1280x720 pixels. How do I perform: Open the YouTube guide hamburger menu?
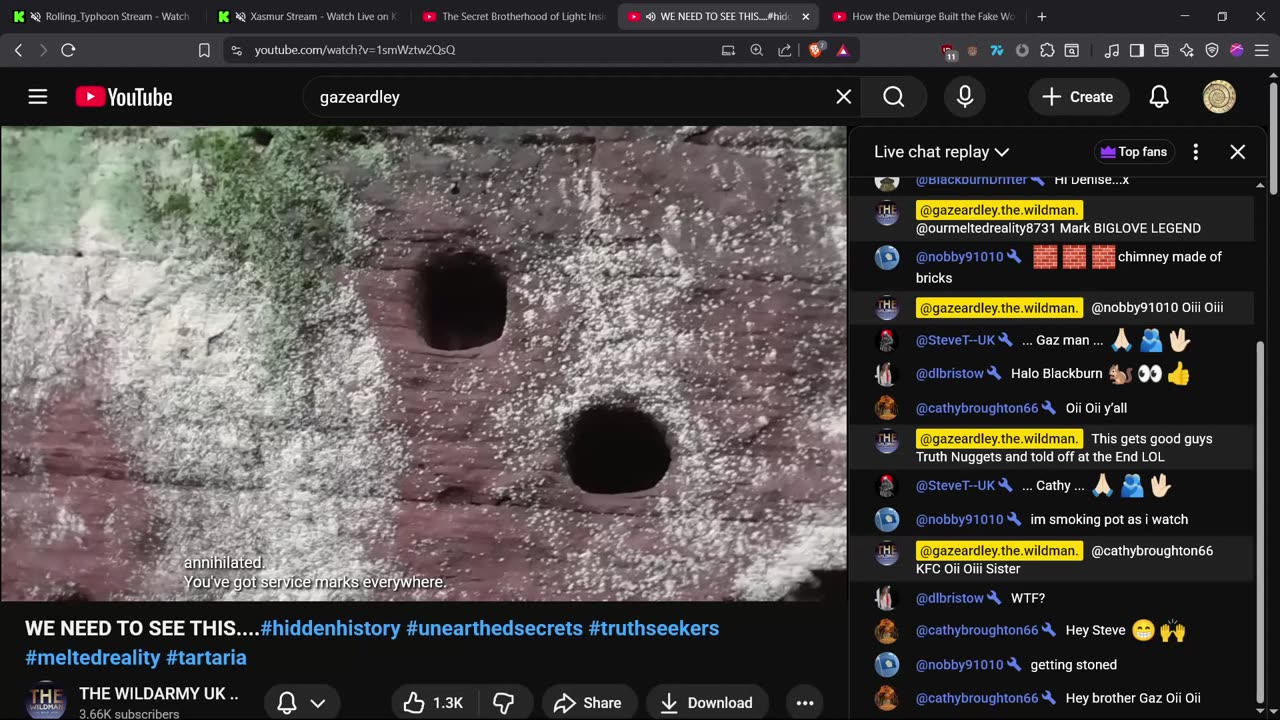tap(38, 97)
